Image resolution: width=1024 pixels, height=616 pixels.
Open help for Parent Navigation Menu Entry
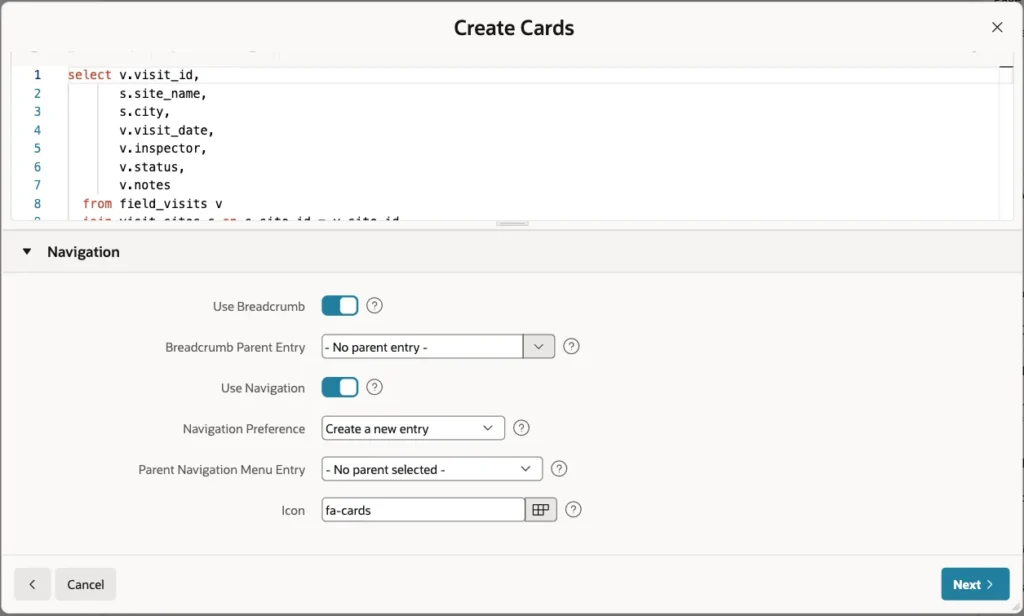(x=559, y=468)
